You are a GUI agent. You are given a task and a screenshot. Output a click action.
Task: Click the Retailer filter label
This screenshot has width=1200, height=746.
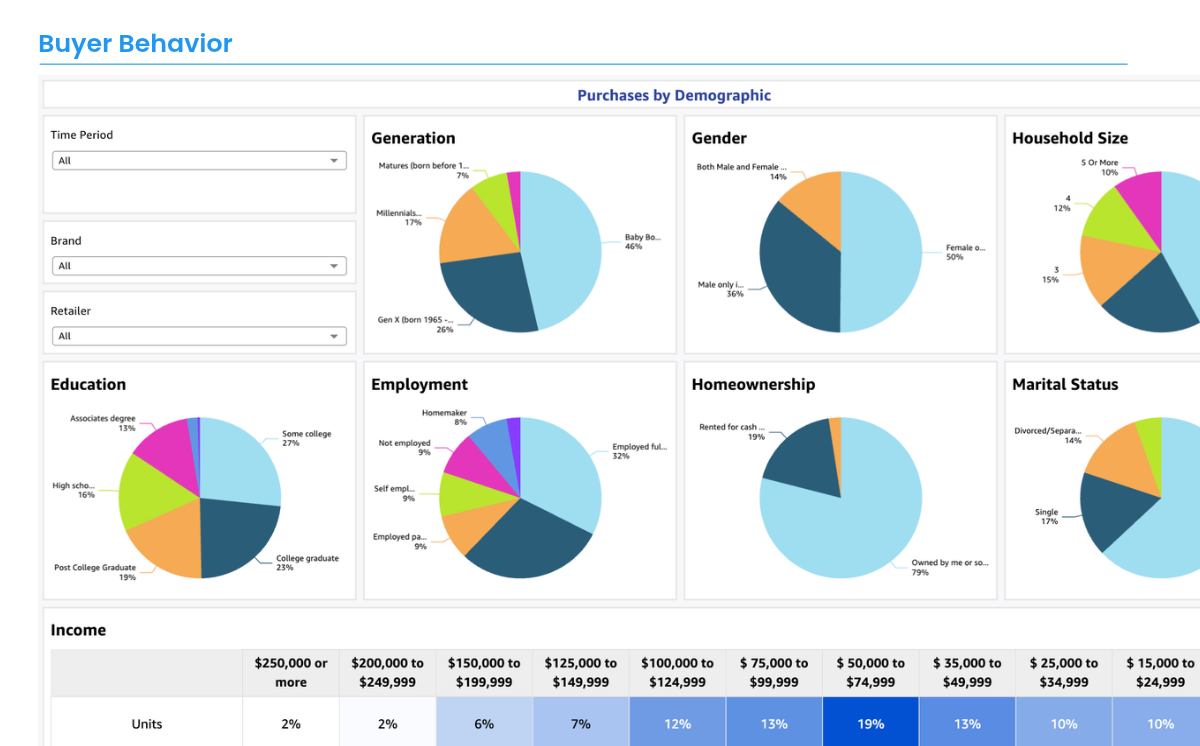(x=71, y=311)
